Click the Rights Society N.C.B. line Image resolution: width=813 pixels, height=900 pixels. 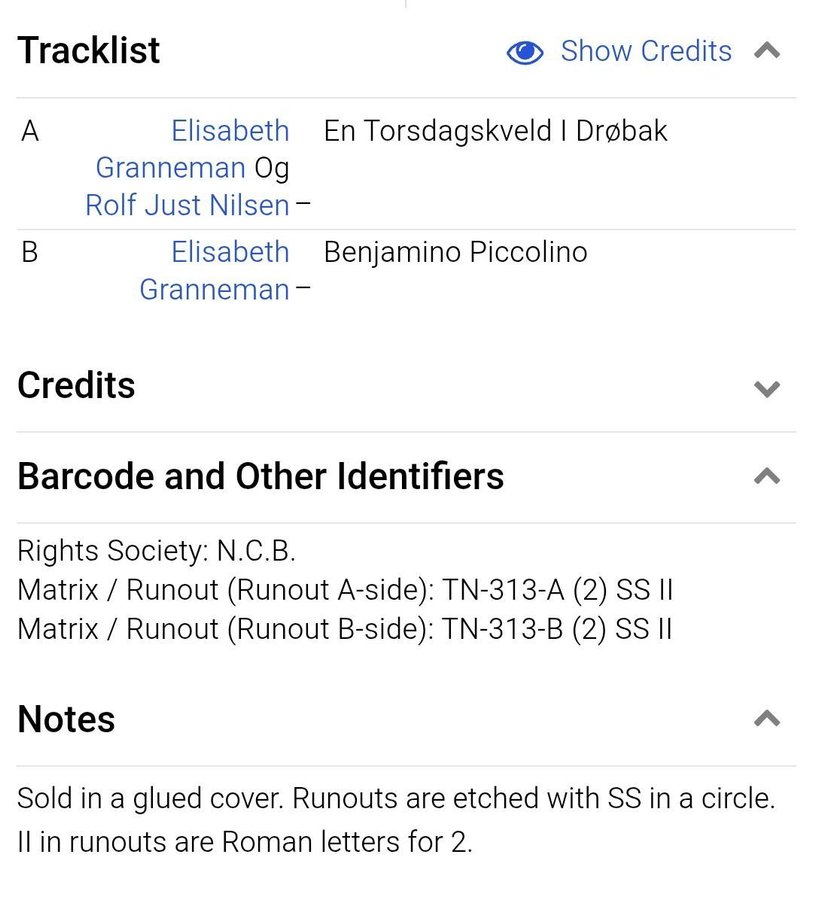(x=156, y=551)
